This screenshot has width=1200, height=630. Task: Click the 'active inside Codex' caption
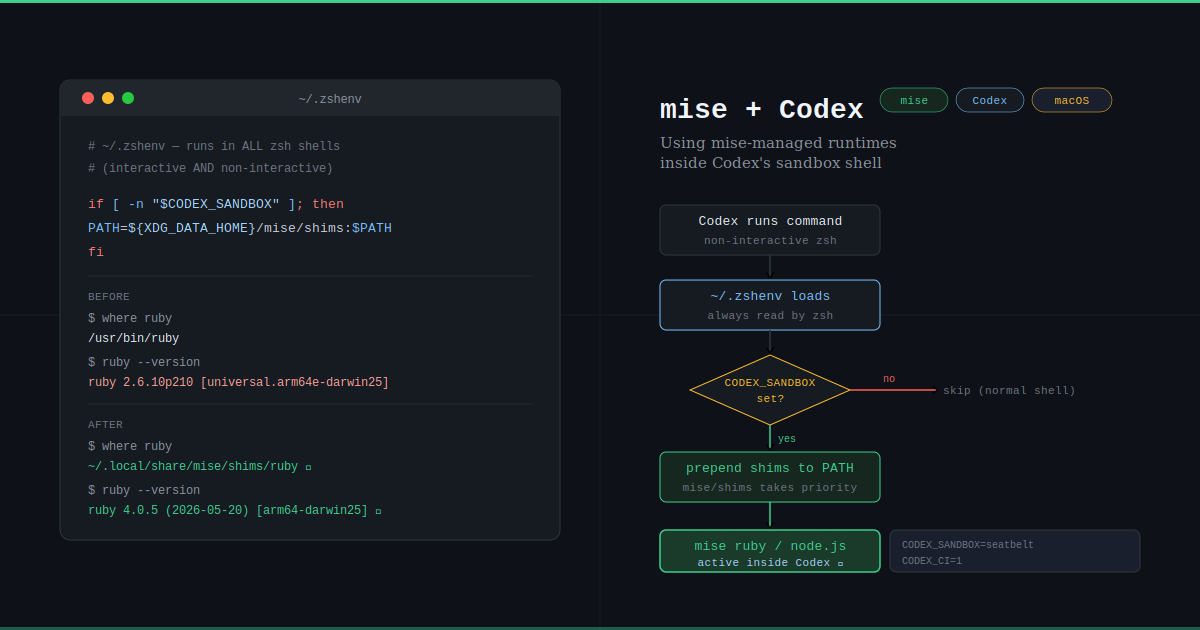click(770, 562)
